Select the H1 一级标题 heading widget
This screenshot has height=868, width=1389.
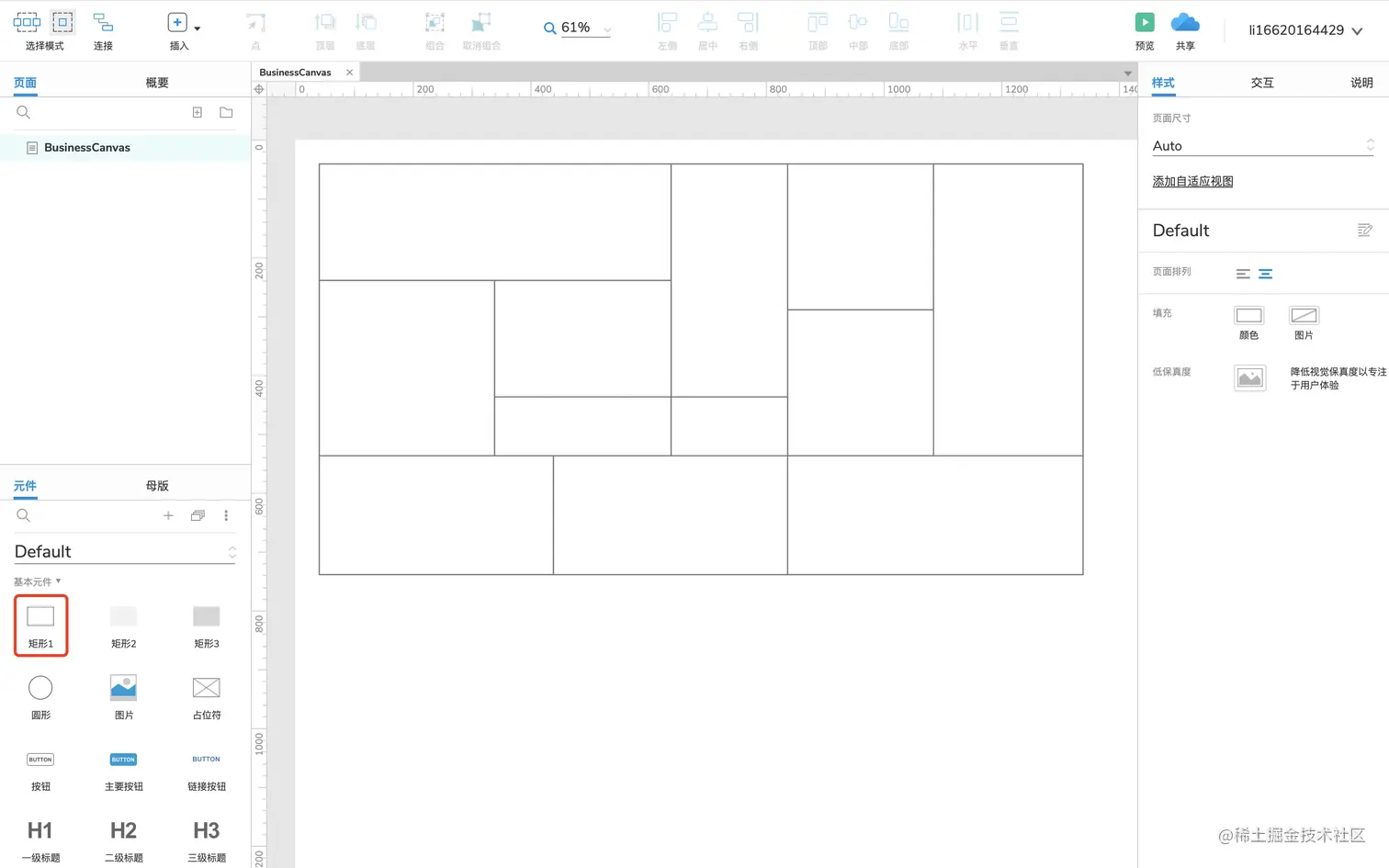[x=40, y=840]
